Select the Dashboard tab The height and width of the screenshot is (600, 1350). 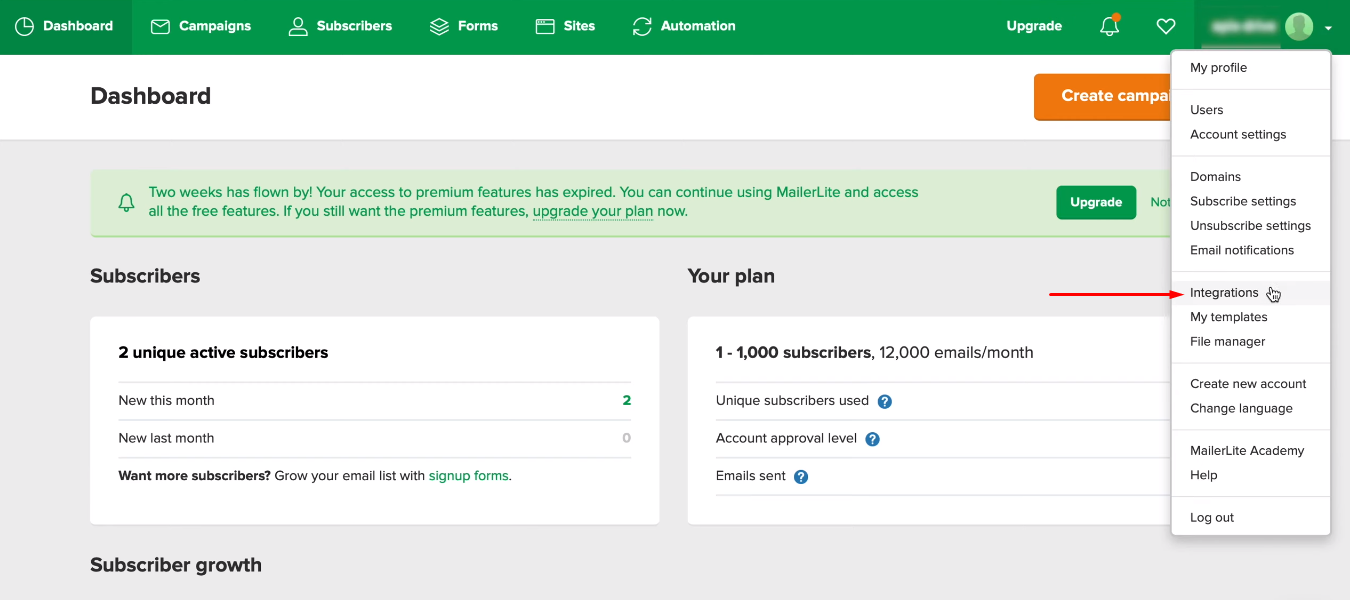click(x=65, y=27)
